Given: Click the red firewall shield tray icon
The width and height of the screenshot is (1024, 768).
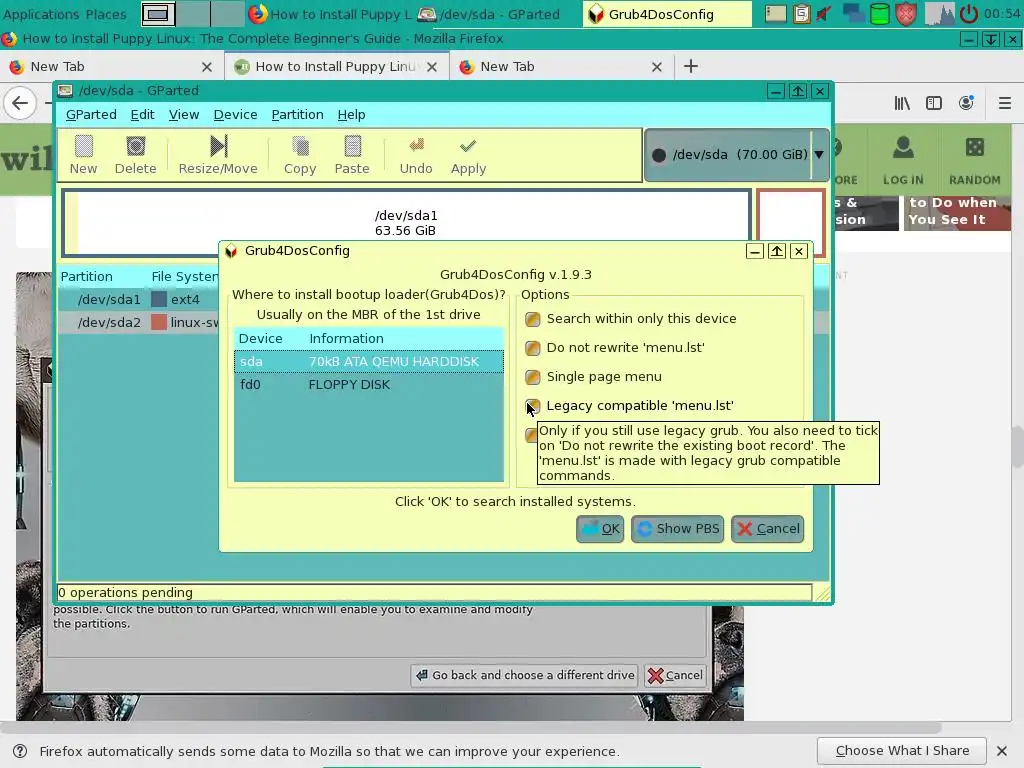Looking at the screenshot, I should (906, 14).
